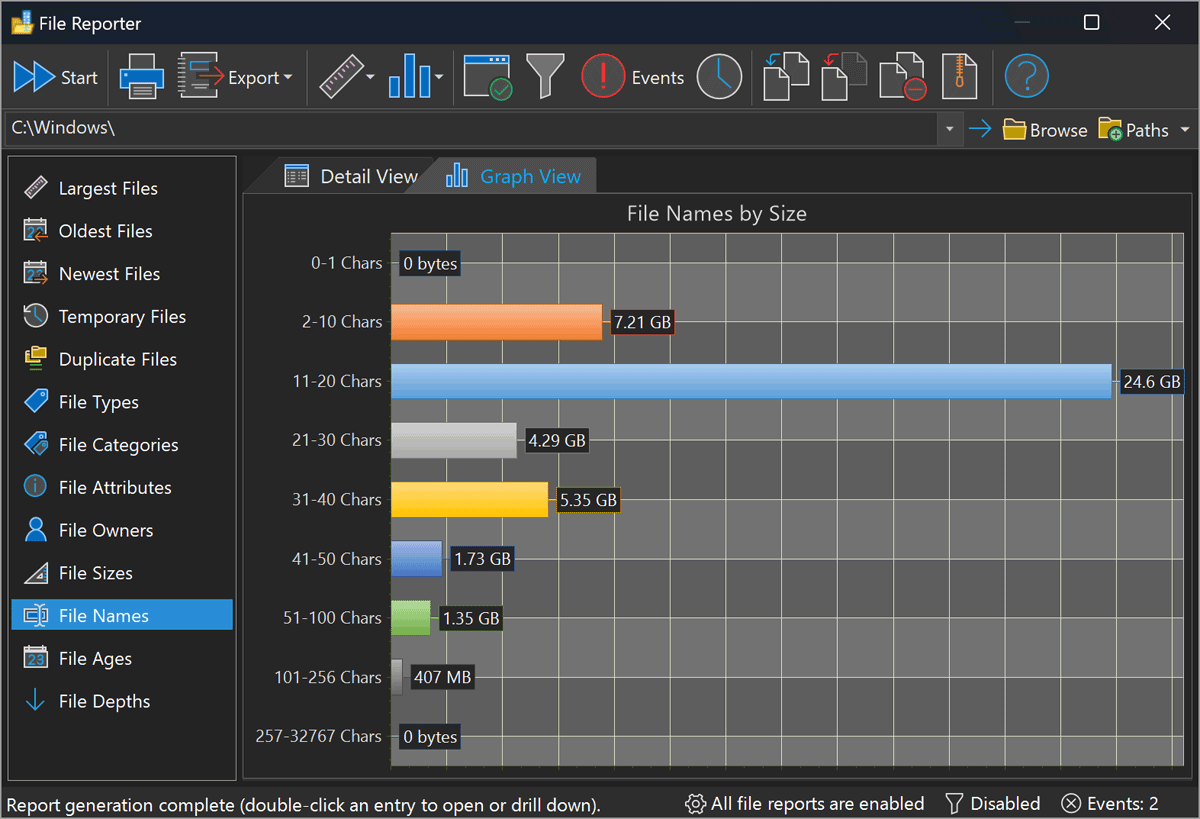Open the Events alert icon
This screenshot has width=1200, height=819.
pyautogui.click(x=603, y=77)
